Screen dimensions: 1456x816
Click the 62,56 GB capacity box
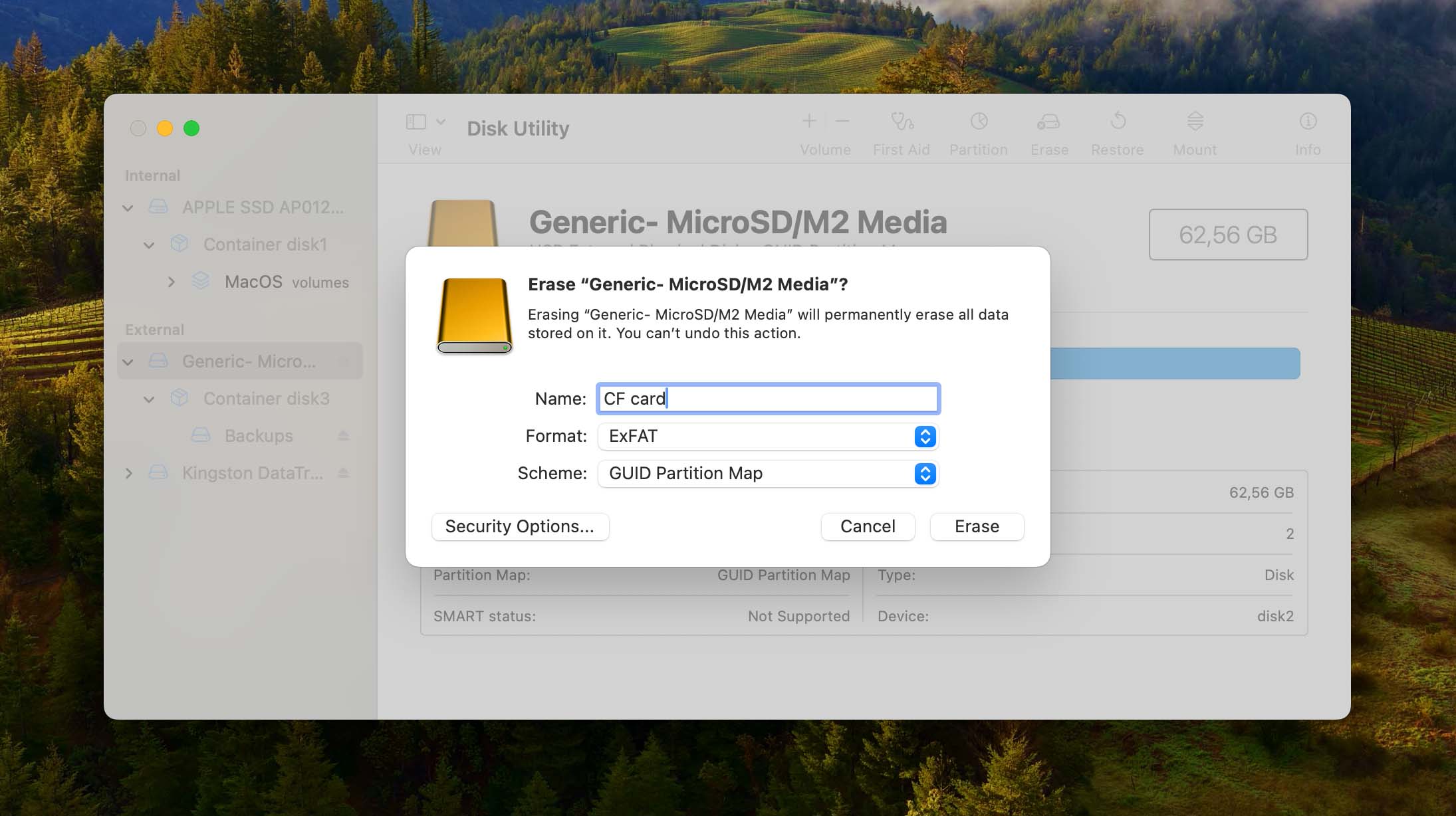1228,235
